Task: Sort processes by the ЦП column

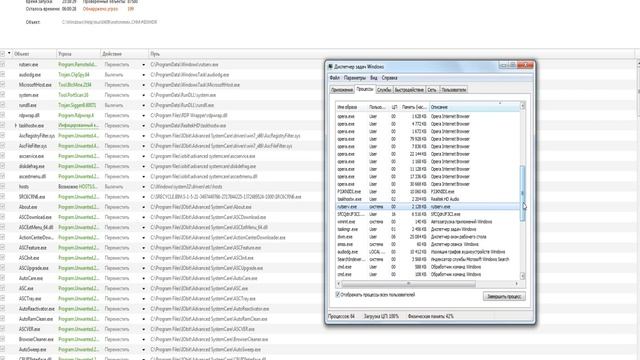Action: click(x=394, y=107)
